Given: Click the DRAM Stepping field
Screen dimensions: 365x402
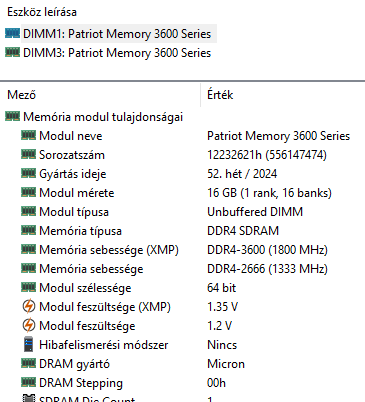Looking at the screenshot, I should pos(182,383).
